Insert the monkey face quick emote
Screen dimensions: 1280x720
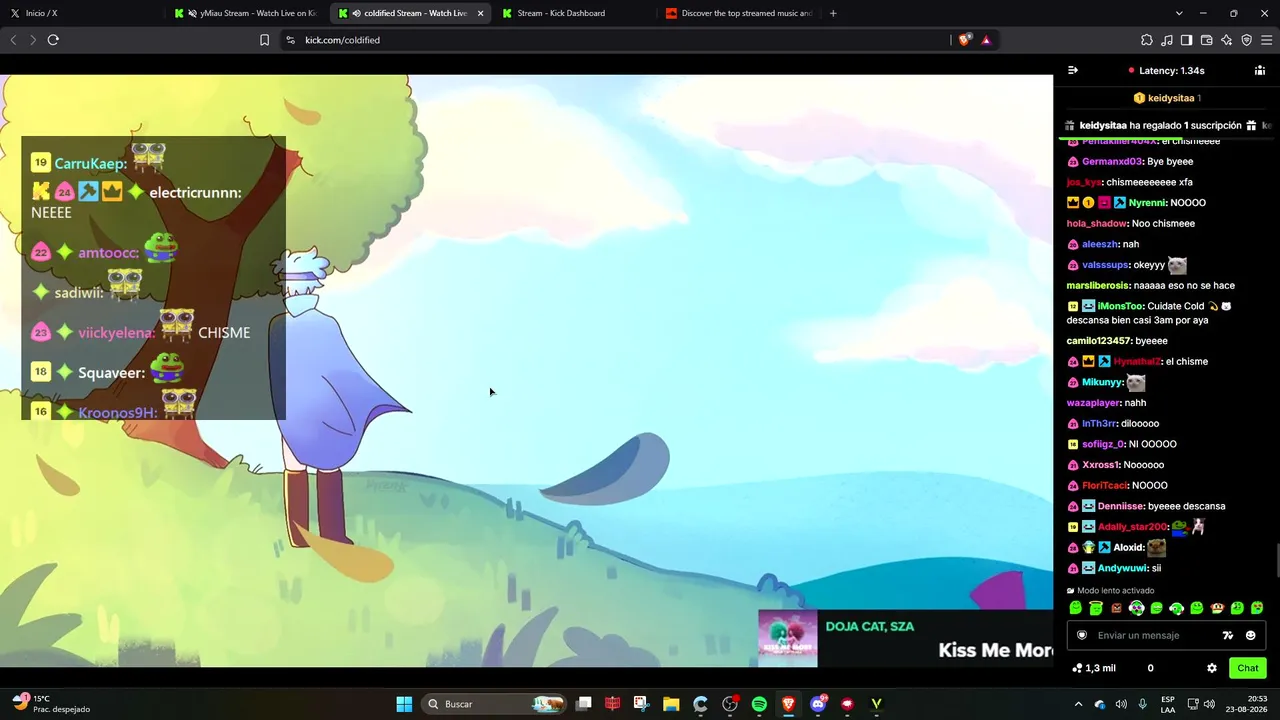(1217, 608)
